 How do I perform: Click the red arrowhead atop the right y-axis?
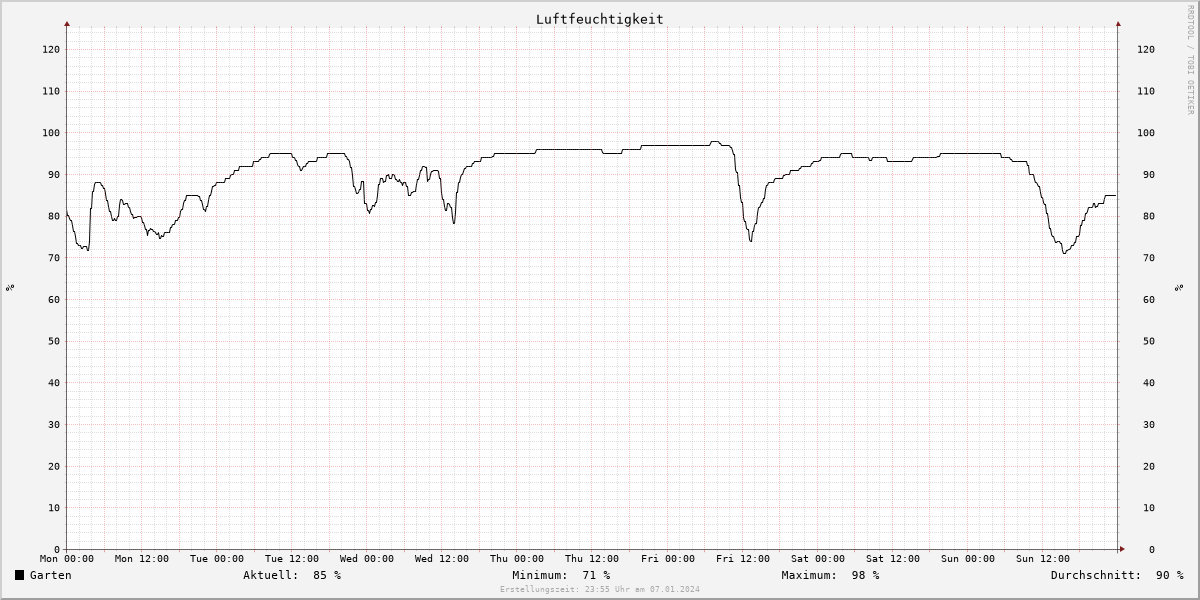1117,23
